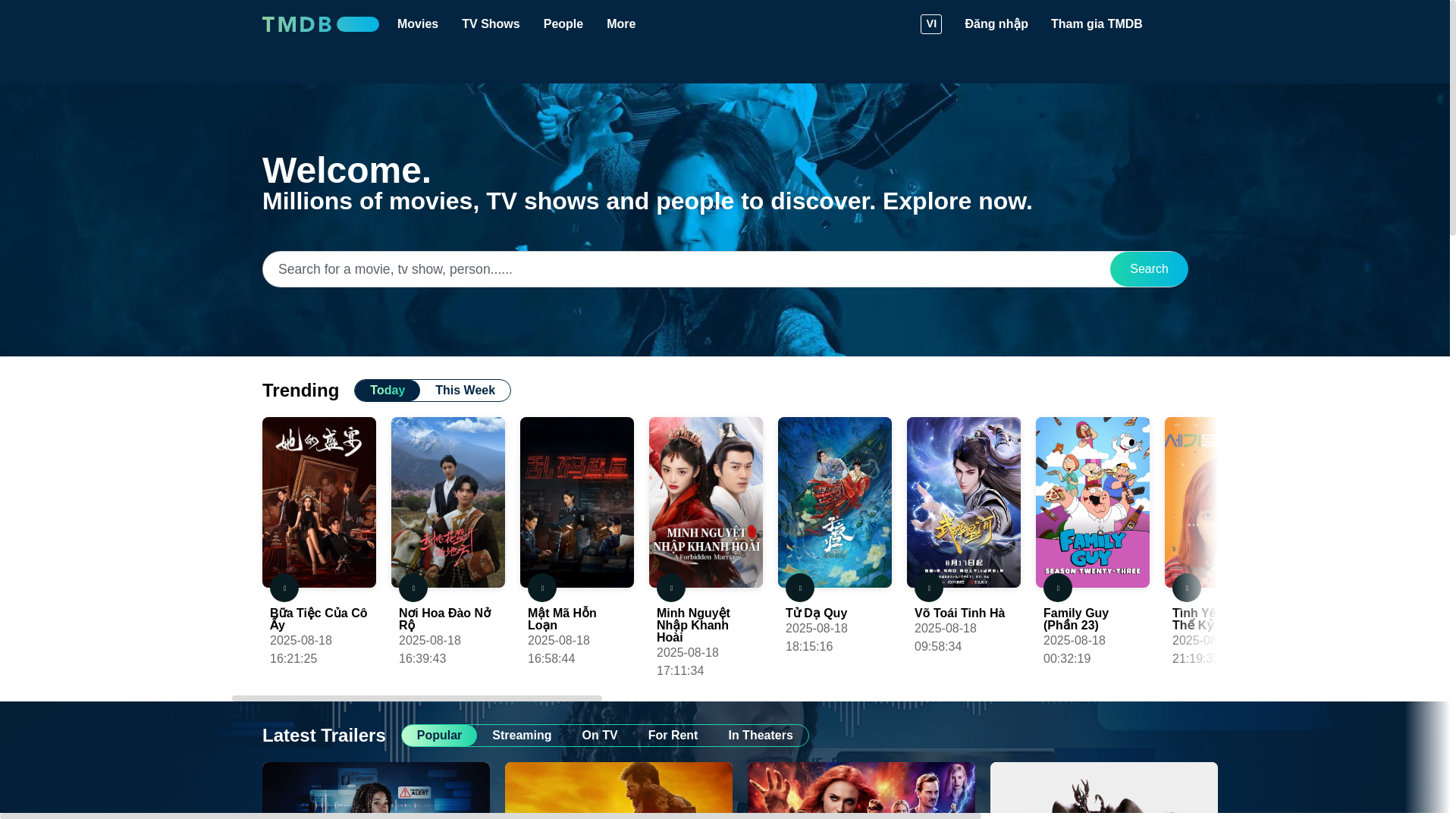Select For Rent trailers tab
Viewport: 1456px width, 819px height.
(x=673, y=736)
